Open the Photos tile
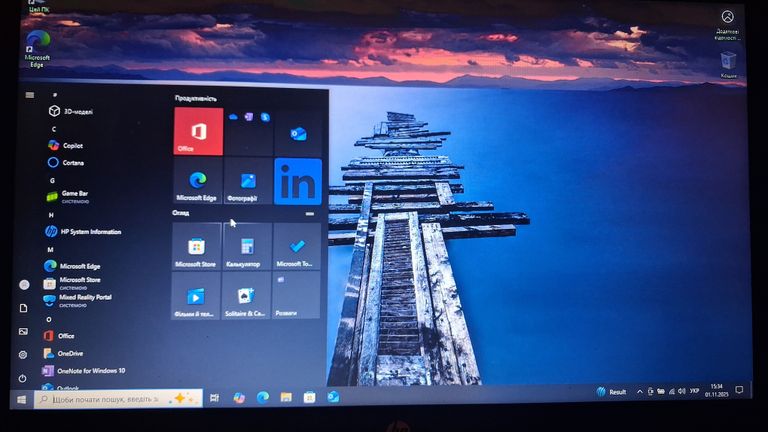768x432 pixels. click(x=247, y=182)
